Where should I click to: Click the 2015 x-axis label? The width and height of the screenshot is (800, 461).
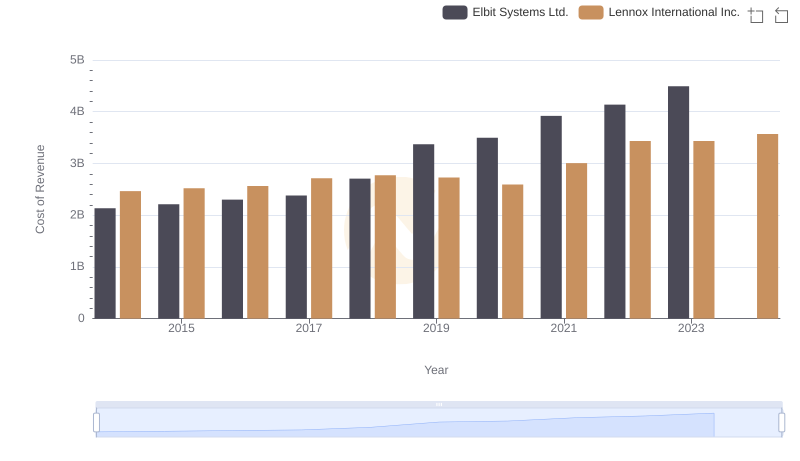[x=181, y=328]
